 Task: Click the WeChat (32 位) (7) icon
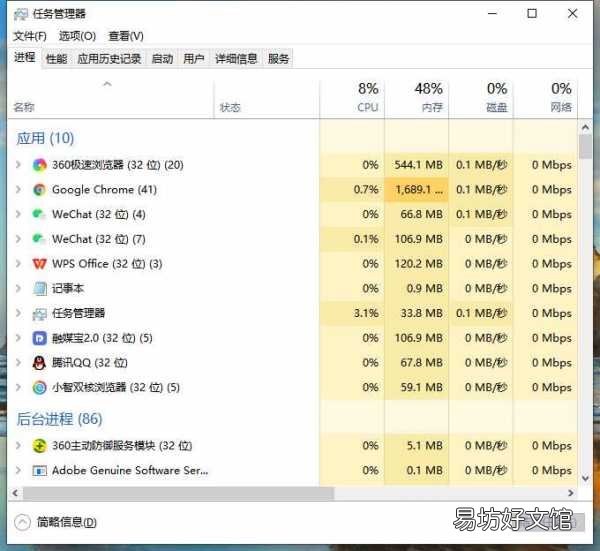point(39,239)
